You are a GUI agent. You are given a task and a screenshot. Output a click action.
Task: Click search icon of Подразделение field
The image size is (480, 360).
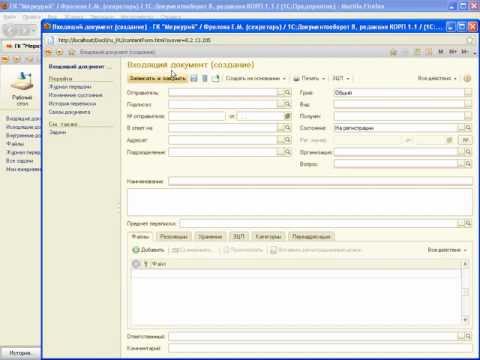tap(288, 152)
